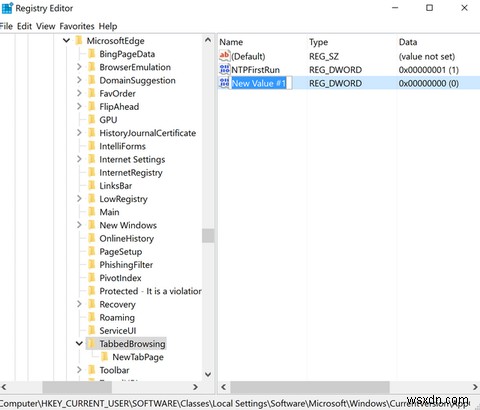The width and height of the screenshot is (480, 410).
Task: Click the tree pane scroll-up arrow
Action: tap(208, 40)
